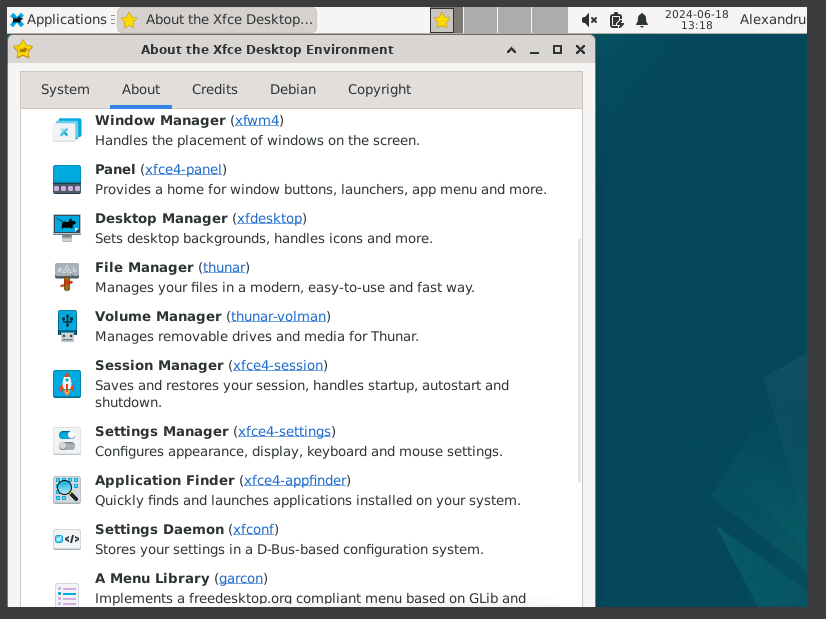This screenshot has height=619, width=826.
Task: Click the Session Manager icon
Action: pos(66,383)
